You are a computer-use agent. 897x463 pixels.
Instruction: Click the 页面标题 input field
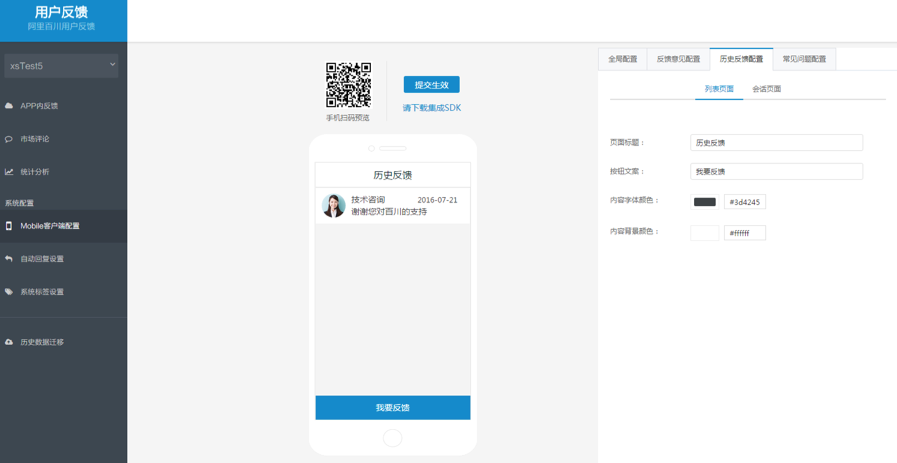point(776,143)
